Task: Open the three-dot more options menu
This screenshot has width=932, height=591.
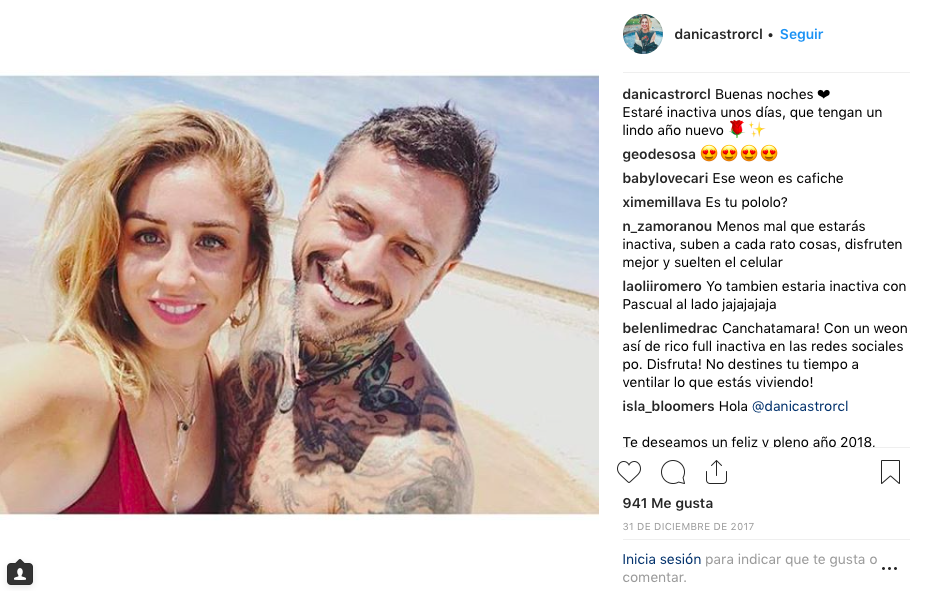Action: pyautogui.click(x=889, y=568)
